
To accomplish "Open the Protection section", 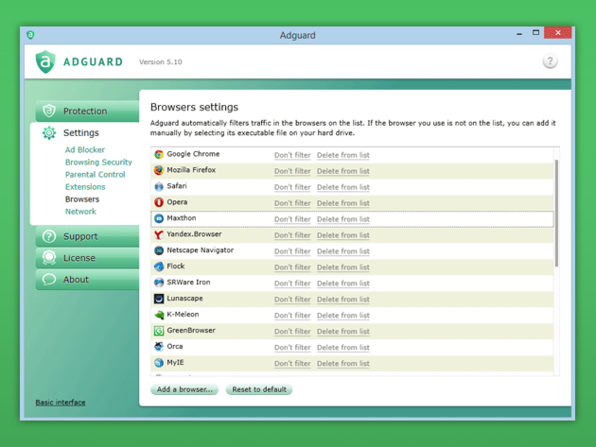I will point(87,111).
